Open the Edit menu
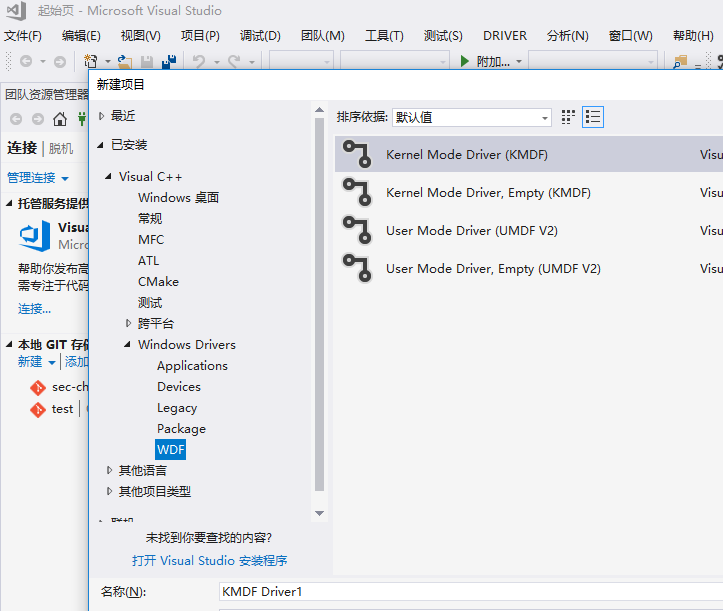 [81, 36]
